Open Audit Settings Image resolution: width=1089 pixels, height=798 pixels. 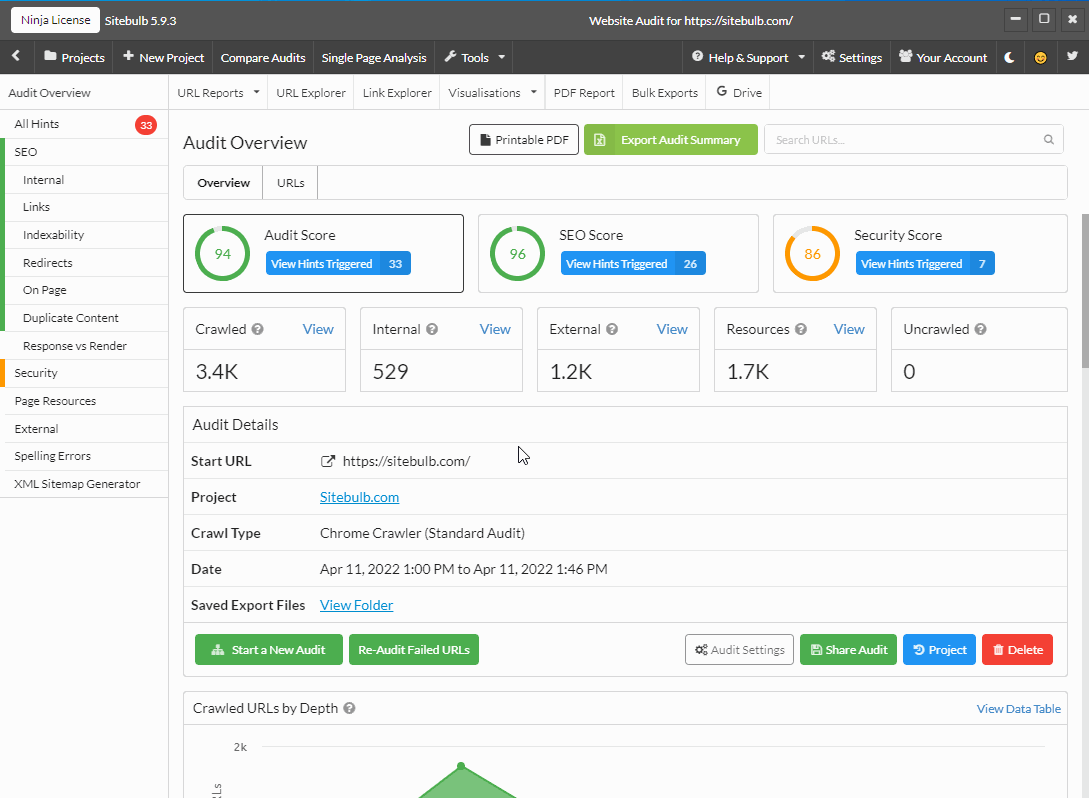click(740, 649)
